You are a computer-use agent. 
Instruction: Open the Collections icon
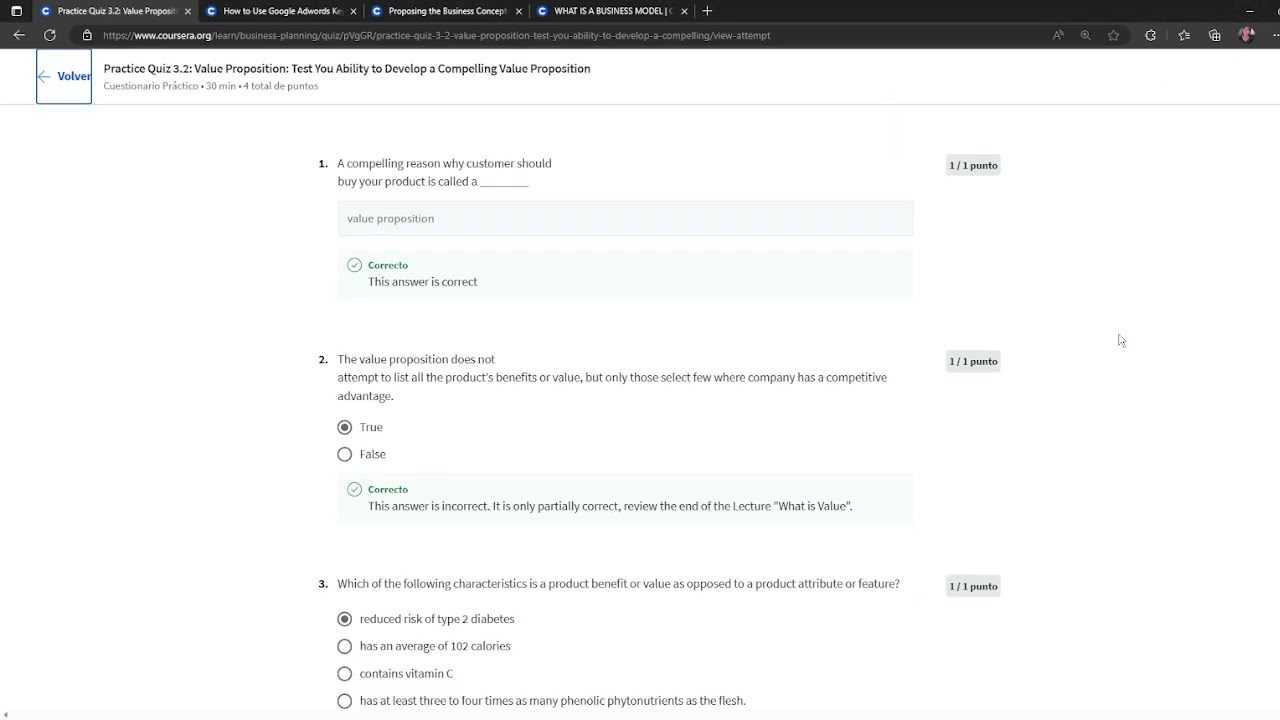[1215, 35]
